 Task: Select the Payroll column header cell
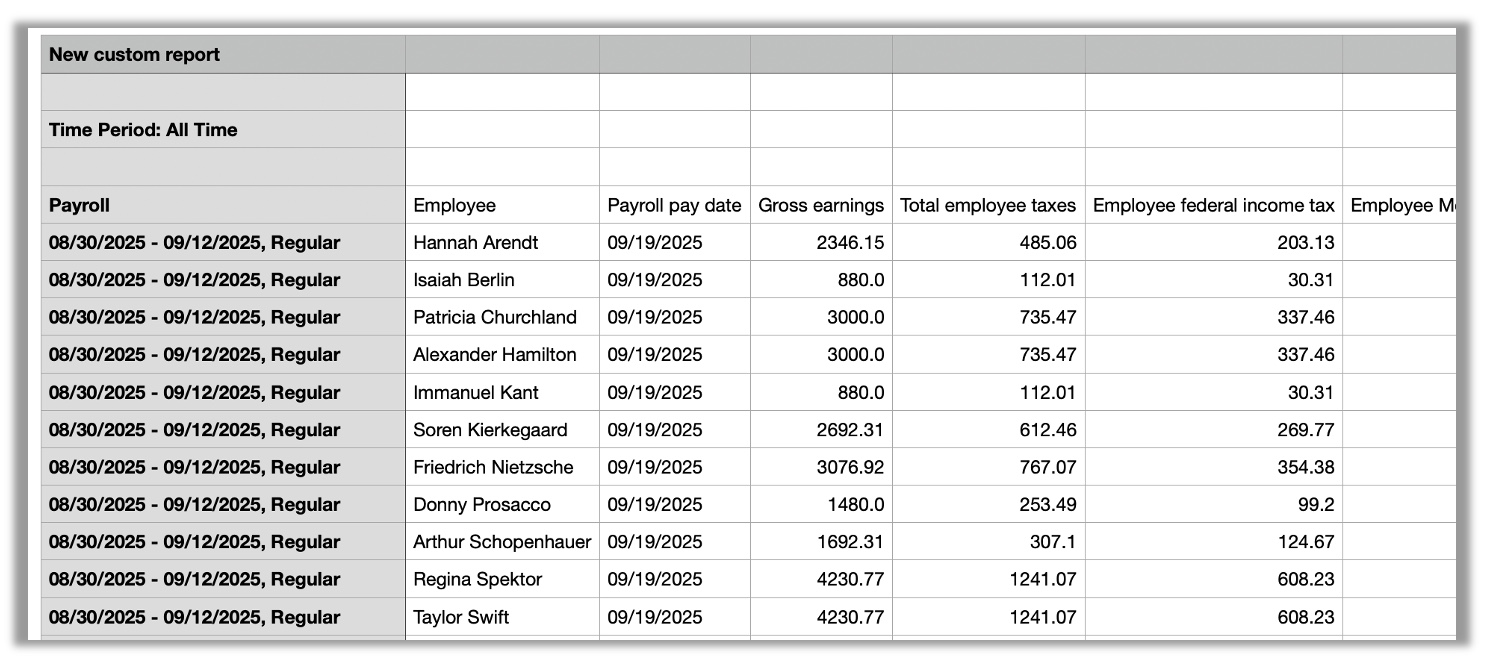pyautogui.click(x=80, y=205)
